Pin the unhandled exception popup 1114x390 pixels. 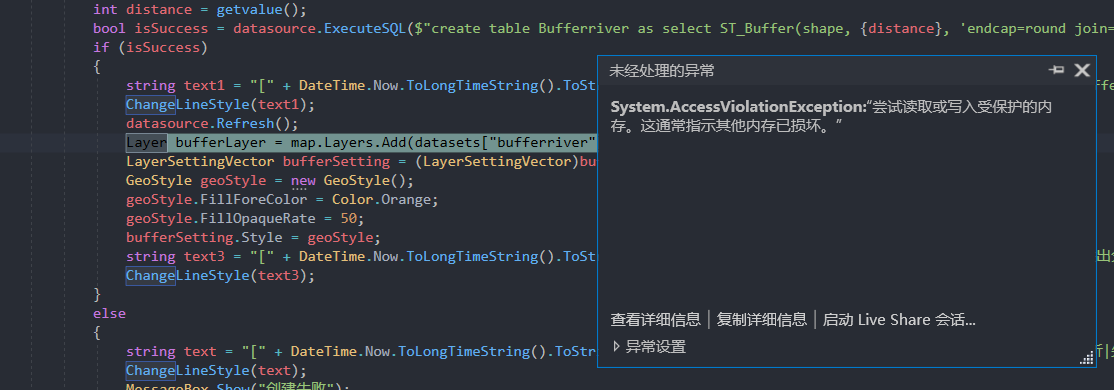point(1056,70)
